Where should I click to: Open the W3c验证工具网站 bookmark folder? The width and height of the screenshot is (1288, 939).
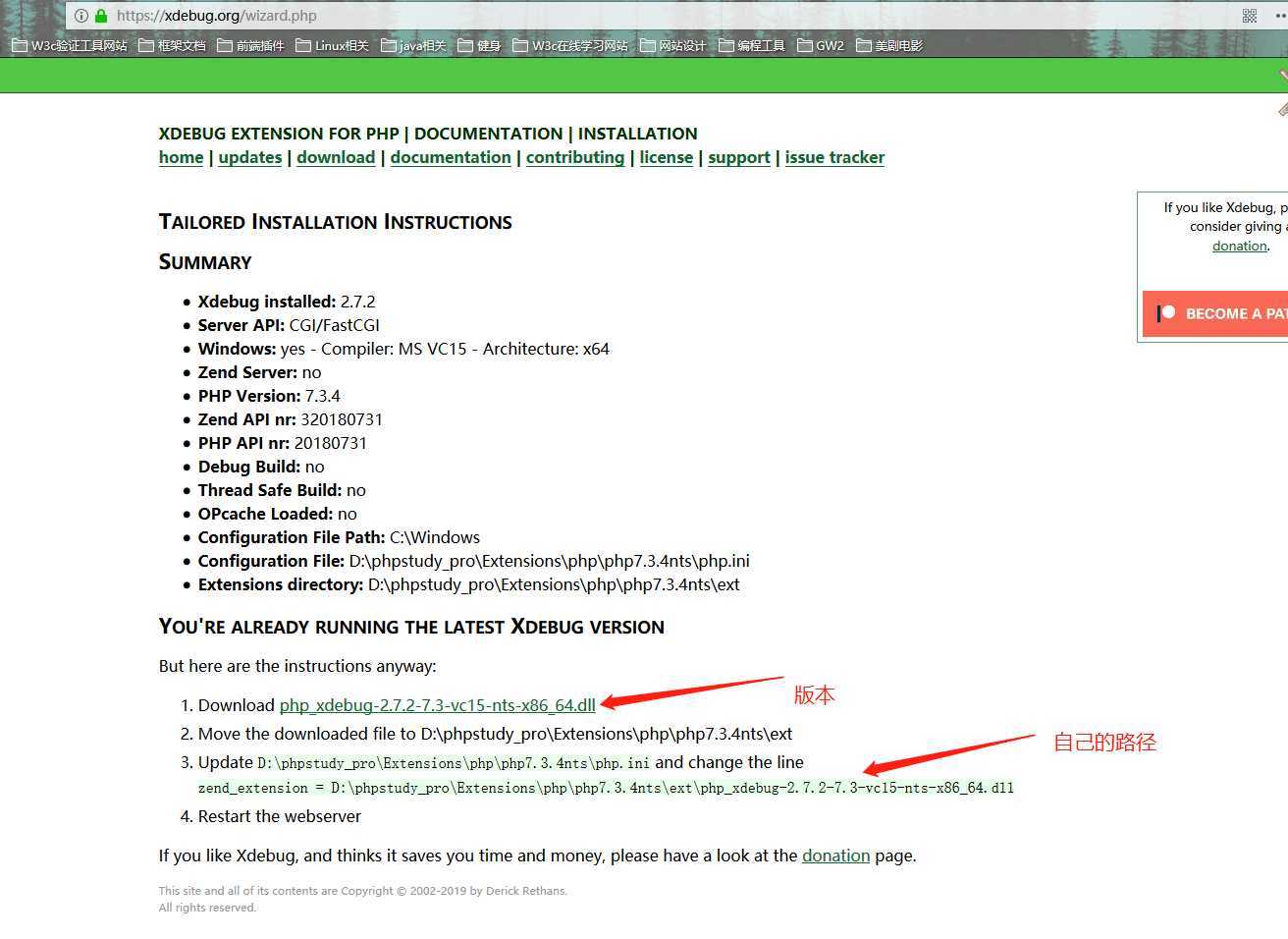point(70,45)
